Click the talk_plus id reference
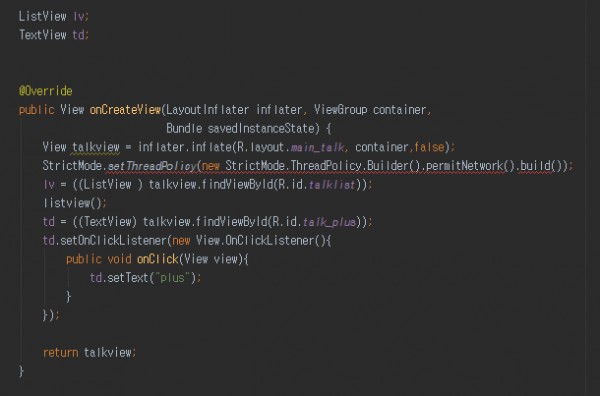This screenshot has width=600, height=396. pos(329,222)
